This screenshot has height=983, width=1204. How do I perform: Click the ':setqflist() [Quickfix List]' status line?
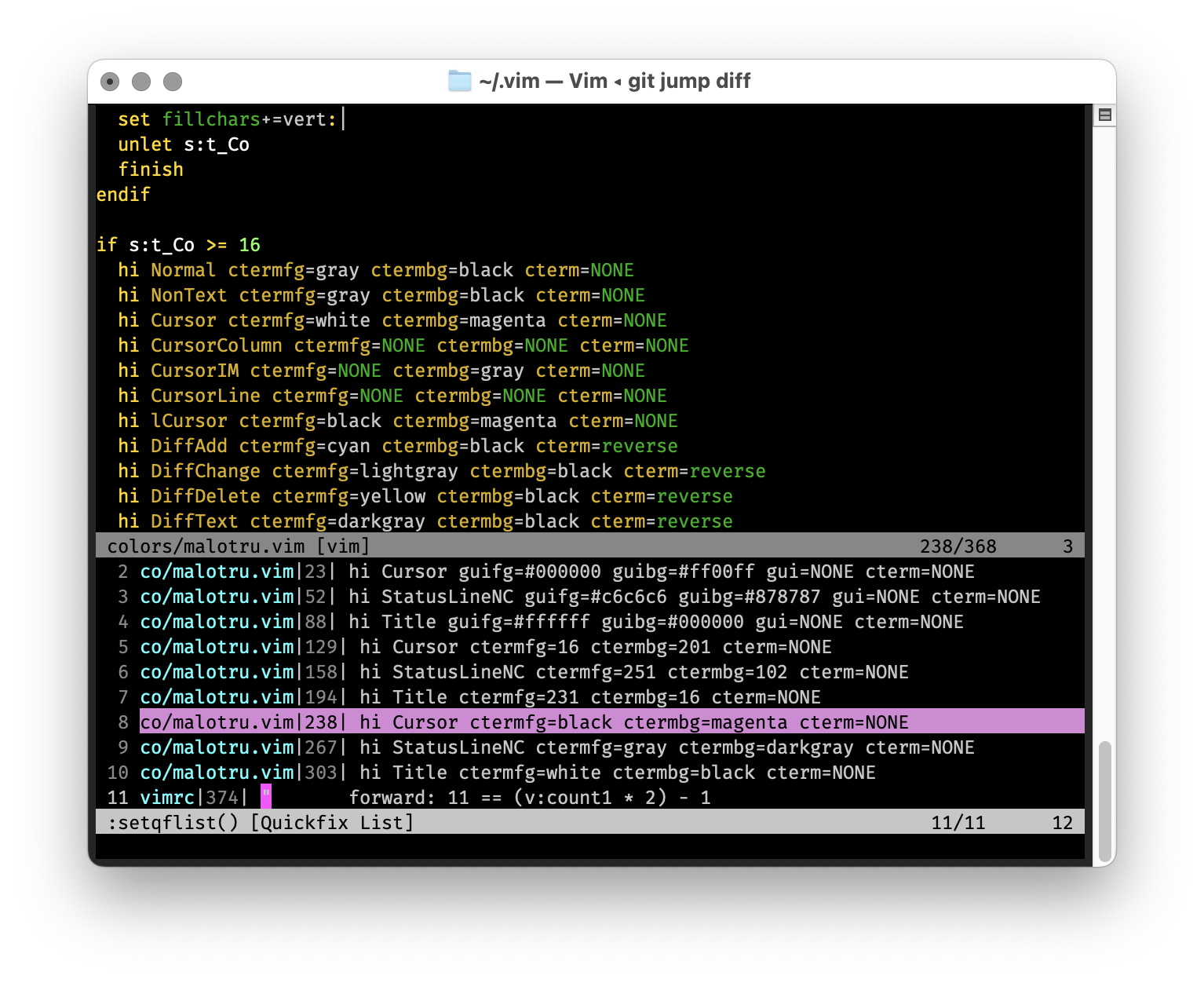(589, 822)
